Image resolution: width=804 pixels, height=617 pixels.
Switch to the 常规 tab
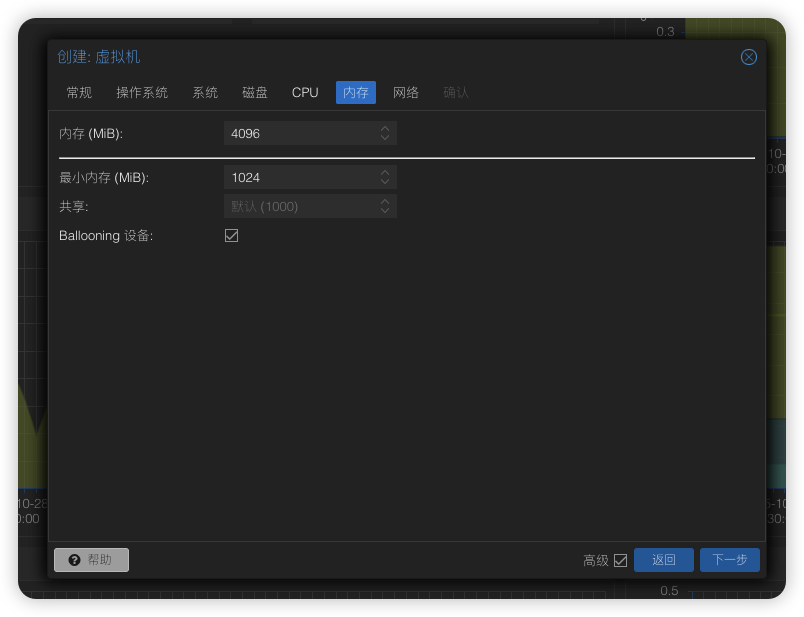tap(79, 92)
